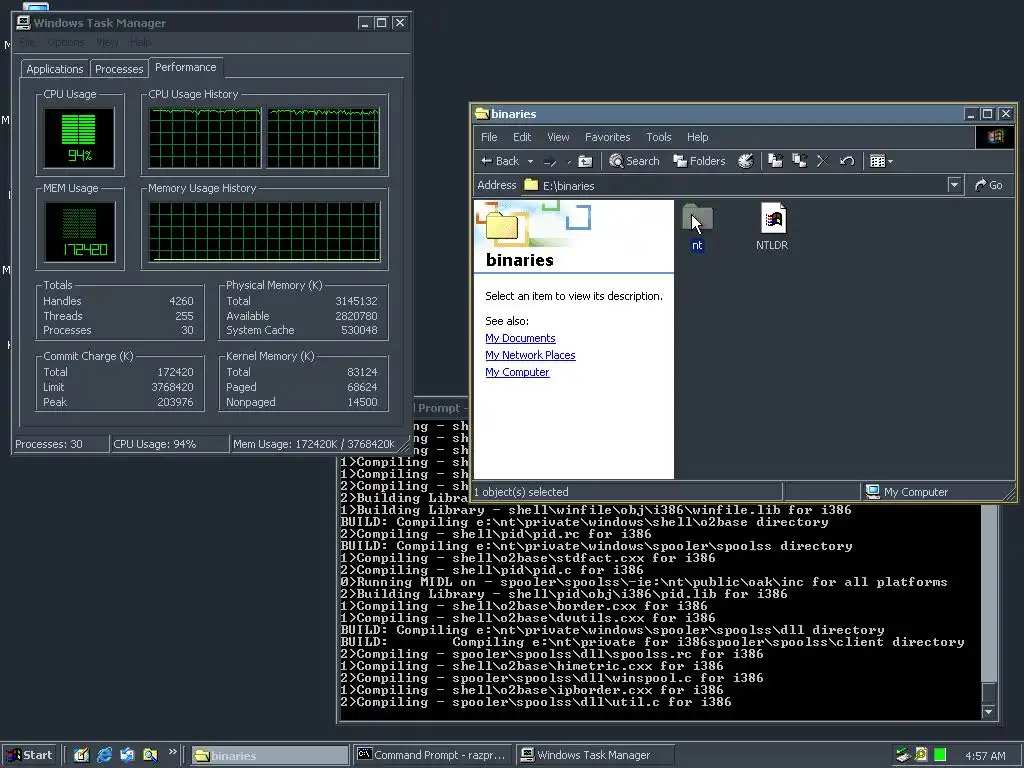The width and height of the screenshot is (1024, 768).
Task: Switch to the Applications tab
Action: (55, 69)
